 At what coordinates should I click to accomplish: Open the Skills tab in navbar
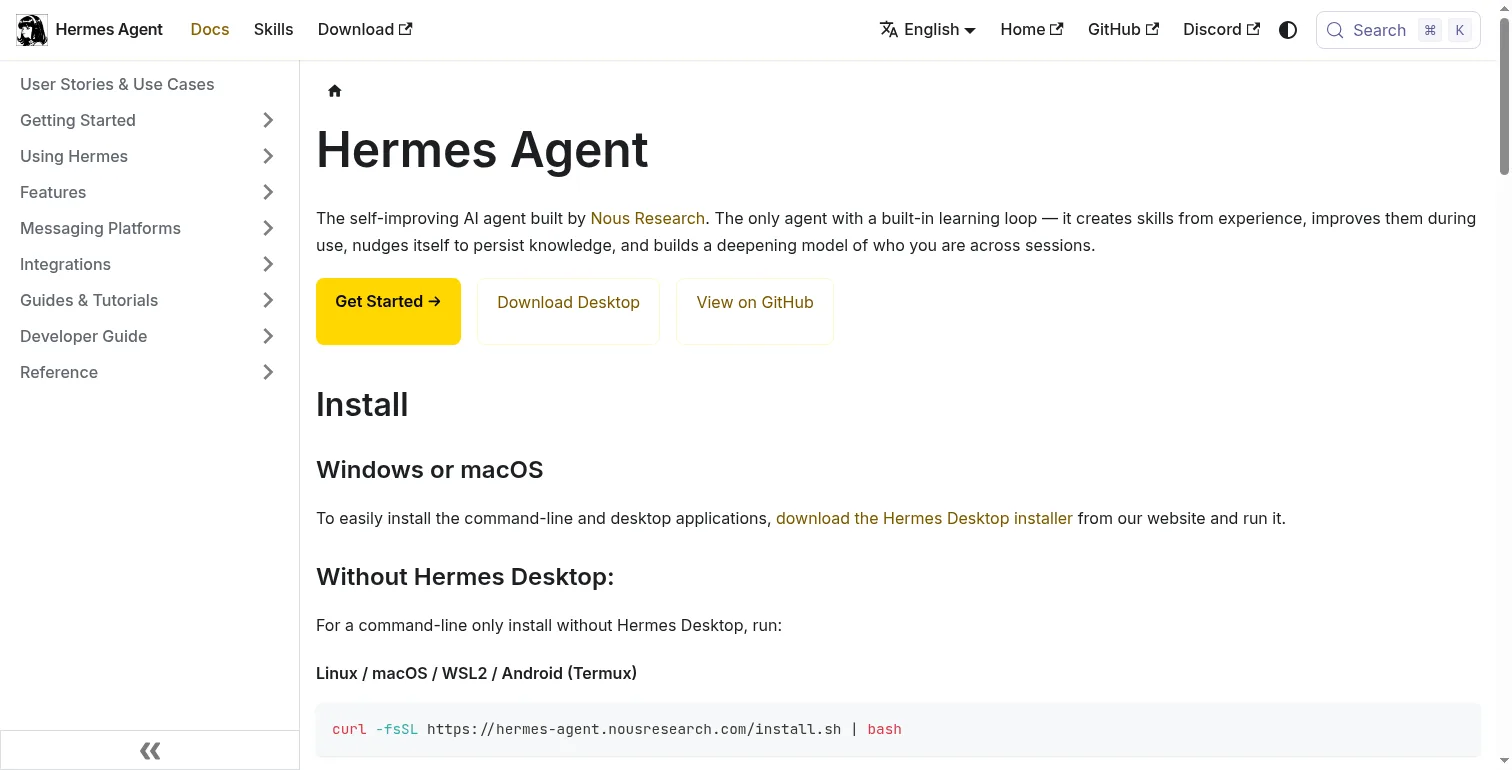click(273, 29)
